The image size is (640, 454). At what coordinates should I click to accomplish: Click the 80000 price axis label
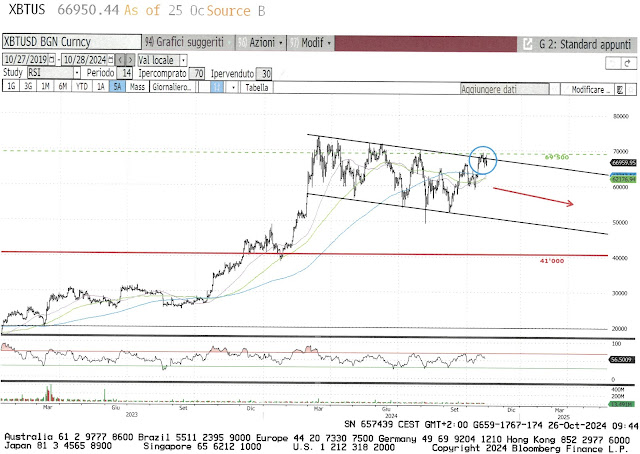point(621,116)
